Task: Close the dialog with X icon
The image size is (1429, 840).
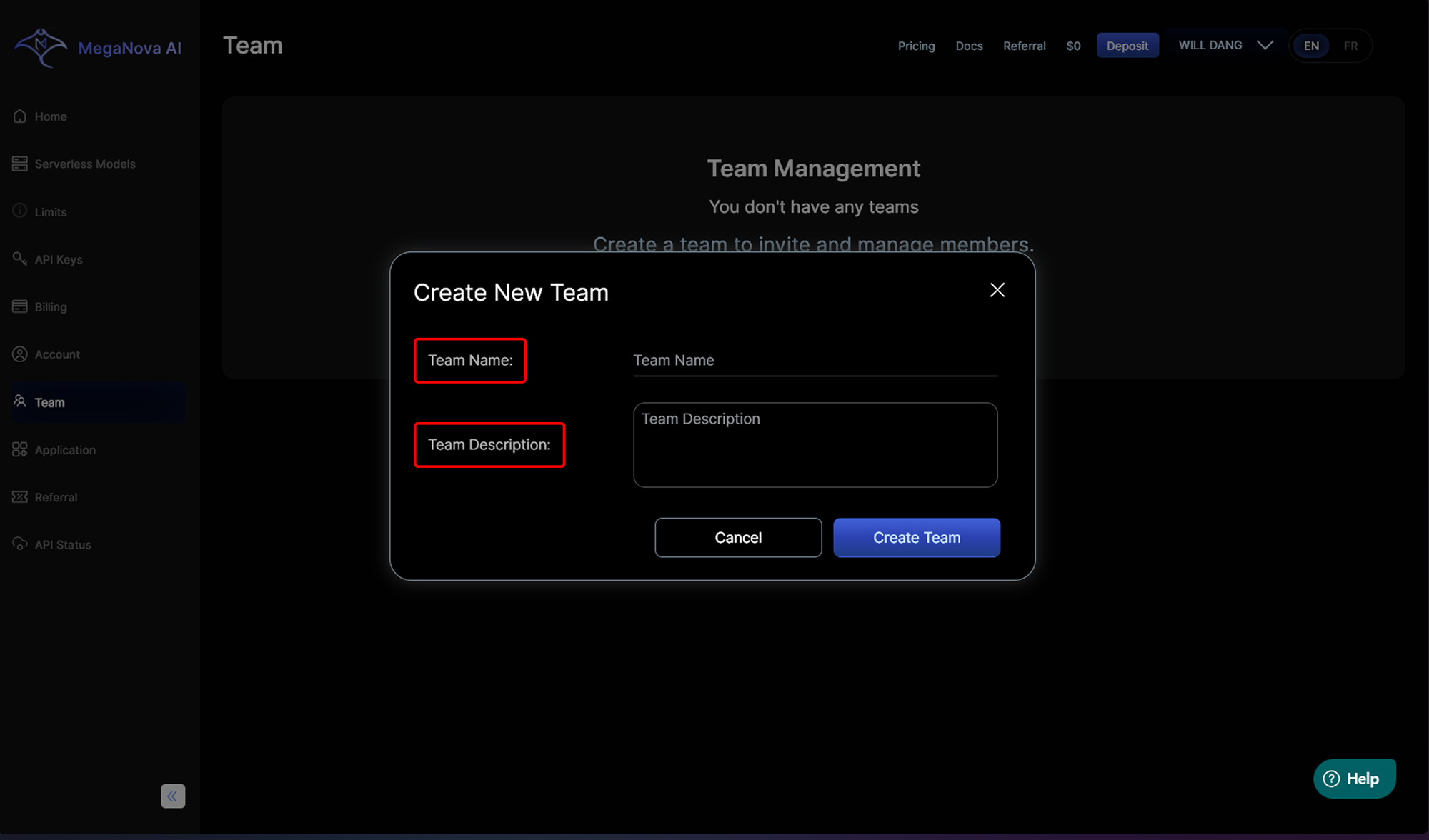Action: [997, 290]
